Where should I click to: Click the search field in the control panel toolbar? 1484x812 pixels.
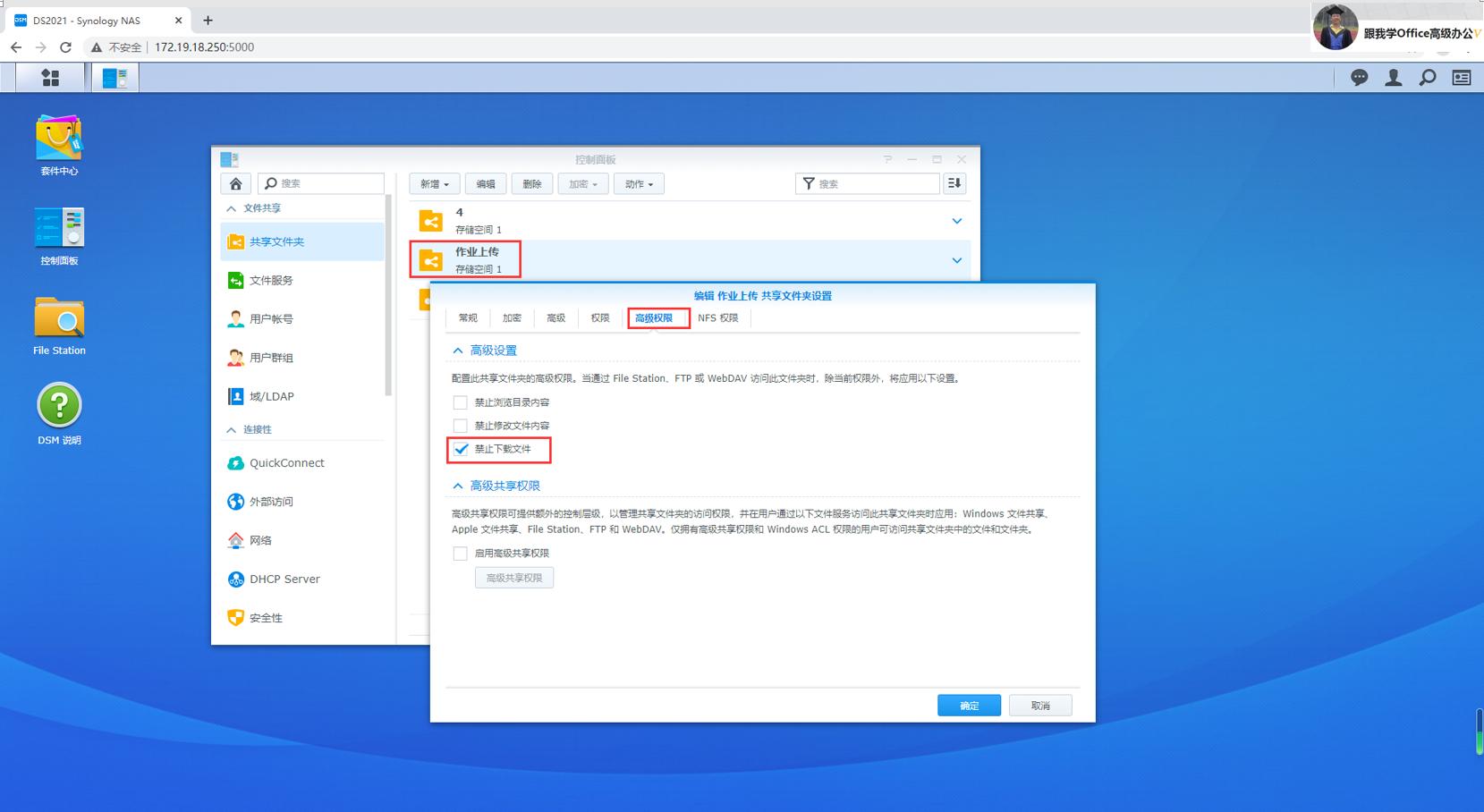point(868,183)
